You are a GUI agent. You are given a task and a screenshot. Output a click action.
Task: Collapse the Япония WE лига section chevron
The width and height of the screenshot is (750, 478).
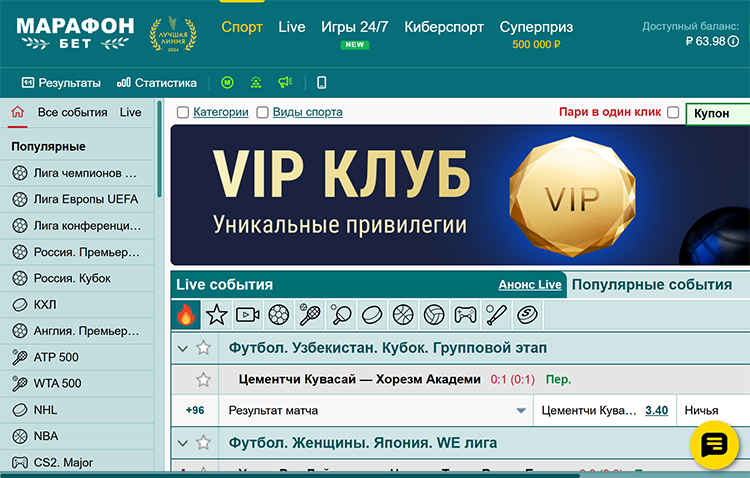pyautogui.click(x=183, y=444)
